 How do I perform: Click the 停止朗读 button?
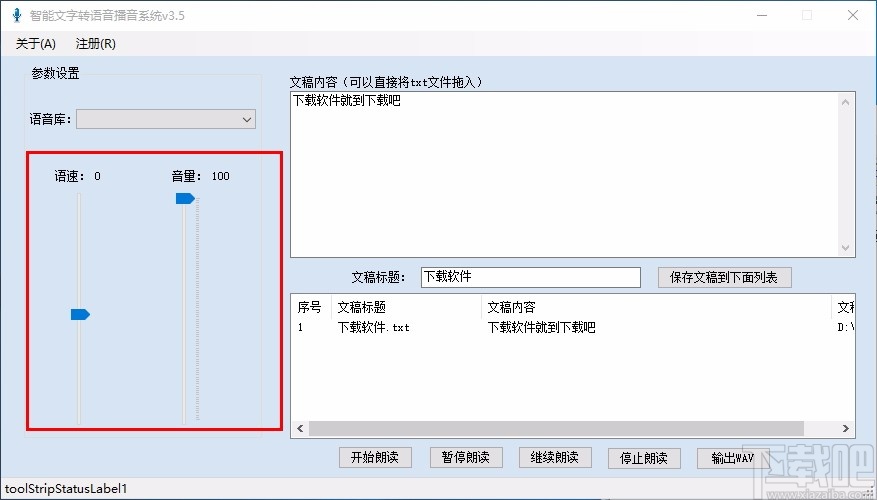[x=644, y=458]
